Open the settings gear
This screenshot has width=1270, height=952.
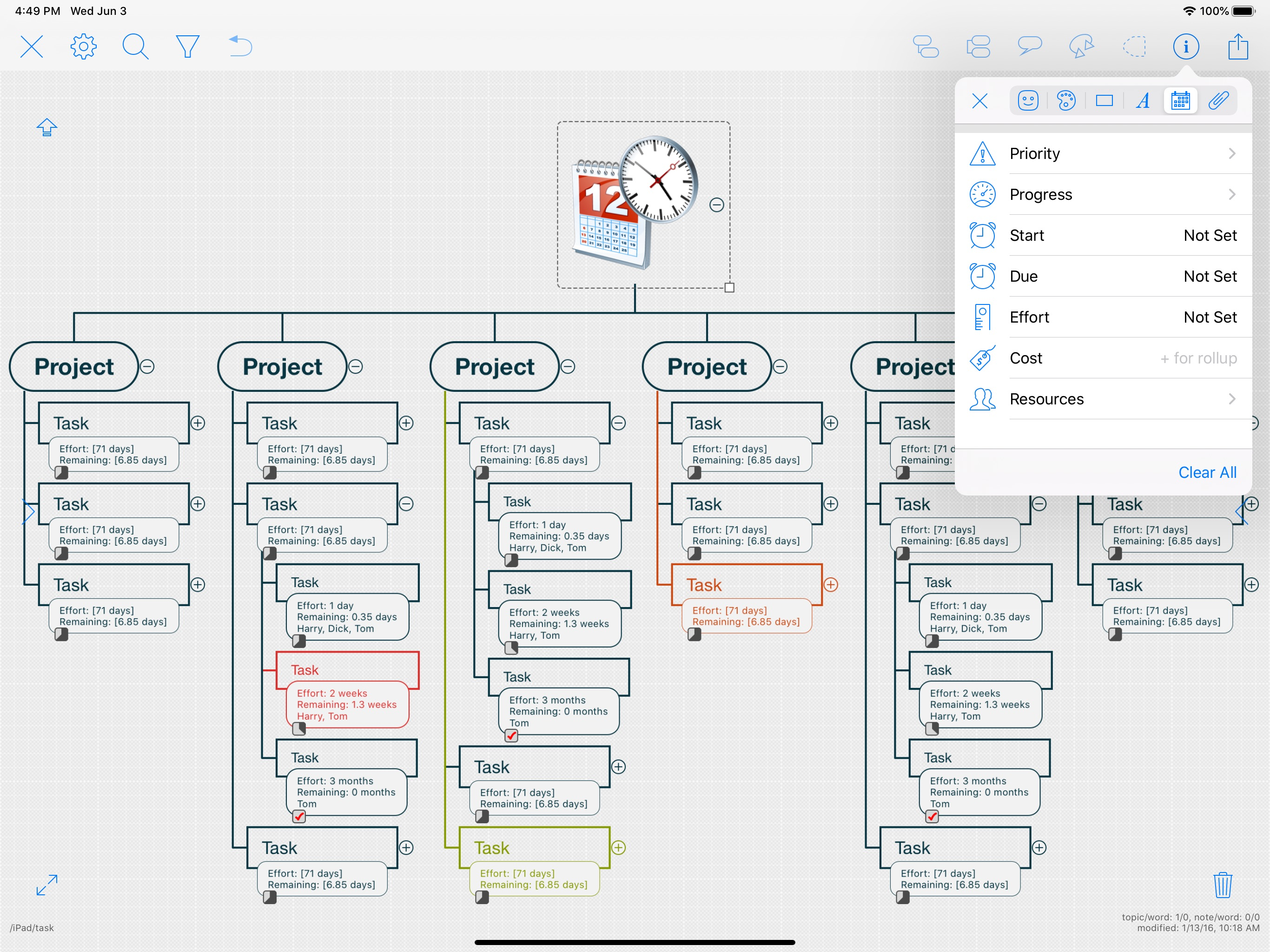(x=83, y=46)
